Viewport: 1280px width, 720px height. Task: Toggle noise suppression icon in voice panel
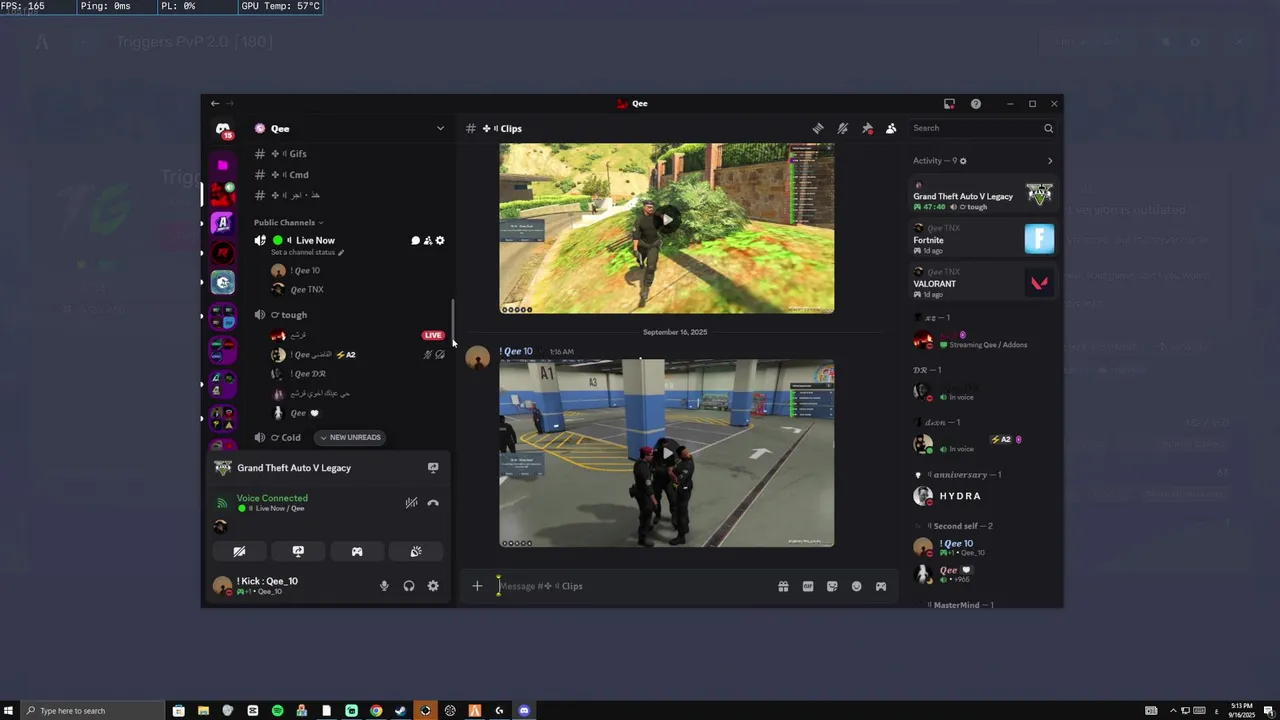click(x=411, y=503)
